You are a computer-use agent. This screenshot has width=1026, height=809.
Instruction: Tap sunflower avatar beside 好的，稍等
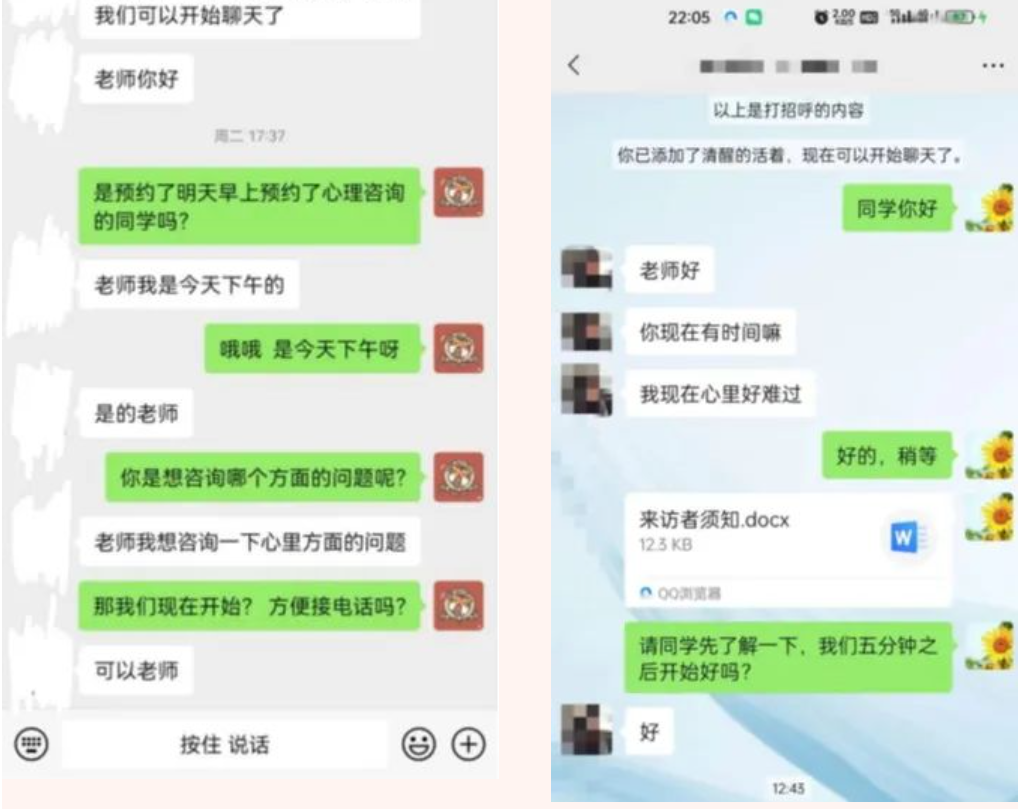click(992, 455)
